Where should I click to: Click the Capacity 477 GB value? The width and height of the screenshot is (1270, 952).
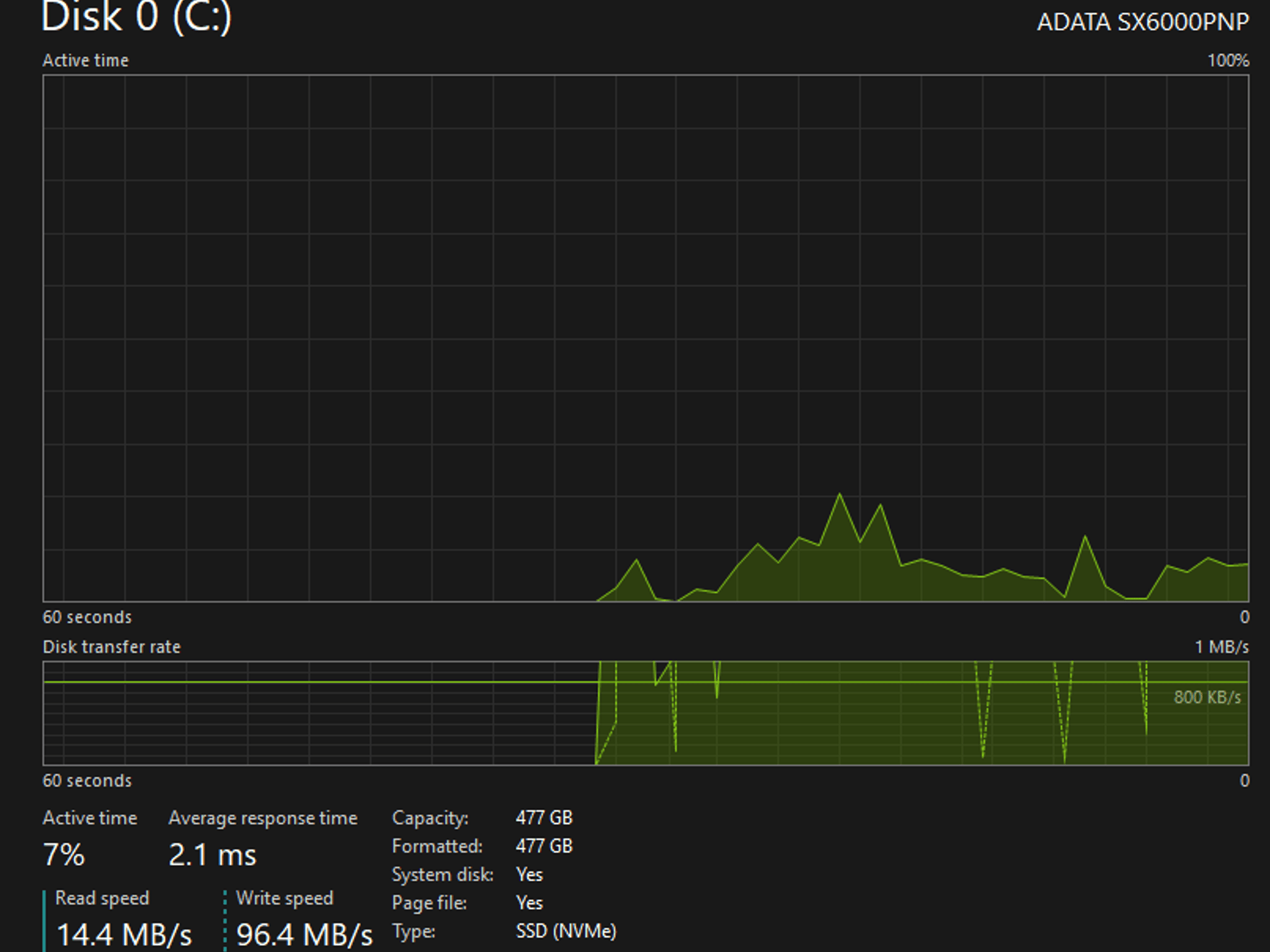pos(544,818)
